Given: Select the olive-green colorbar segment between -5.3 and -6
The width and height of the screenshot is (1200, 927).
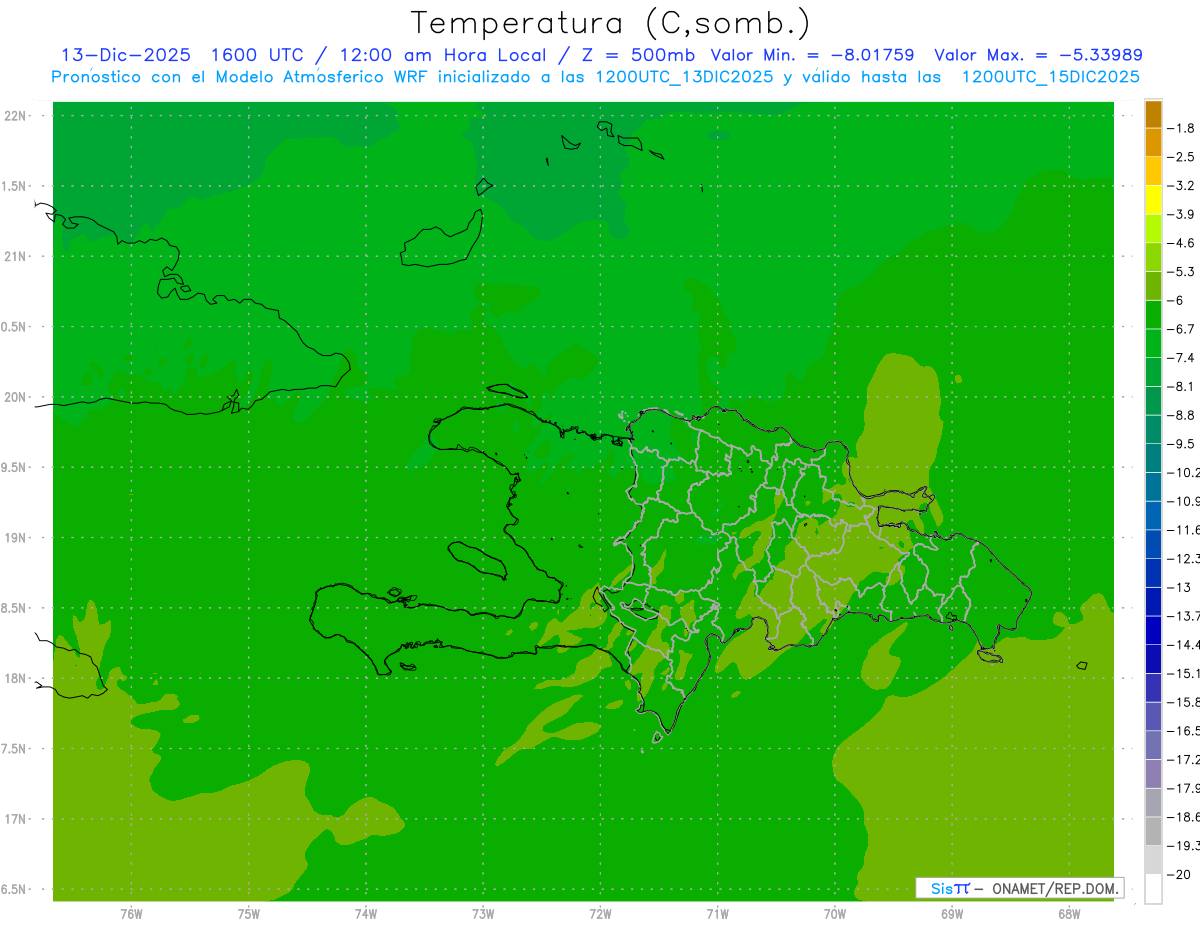Looking at the screenshot, I should 1153,286.
